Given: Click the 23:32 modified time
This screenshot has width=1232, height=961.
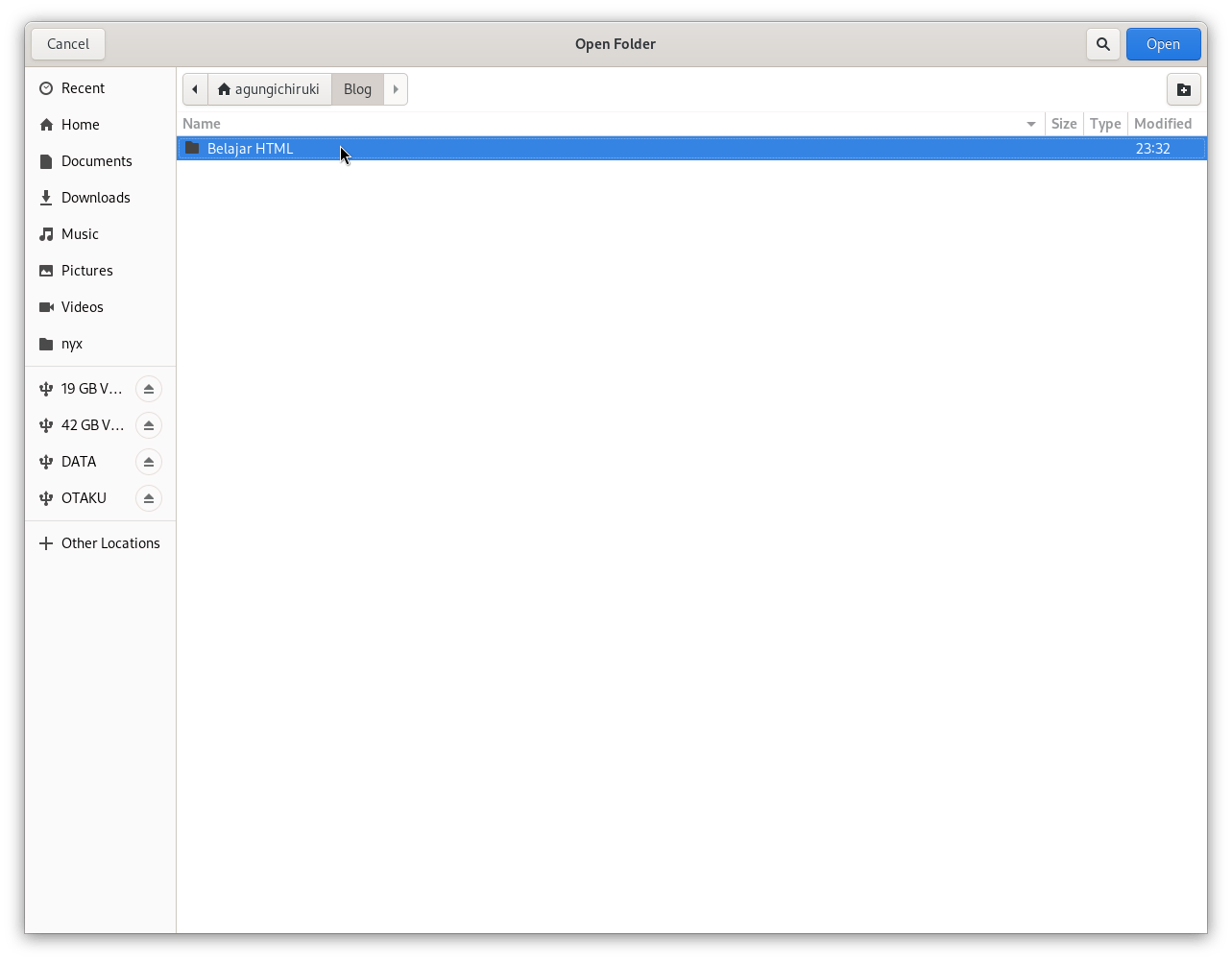Looking at the screenshot, I should click(1152, 149).
